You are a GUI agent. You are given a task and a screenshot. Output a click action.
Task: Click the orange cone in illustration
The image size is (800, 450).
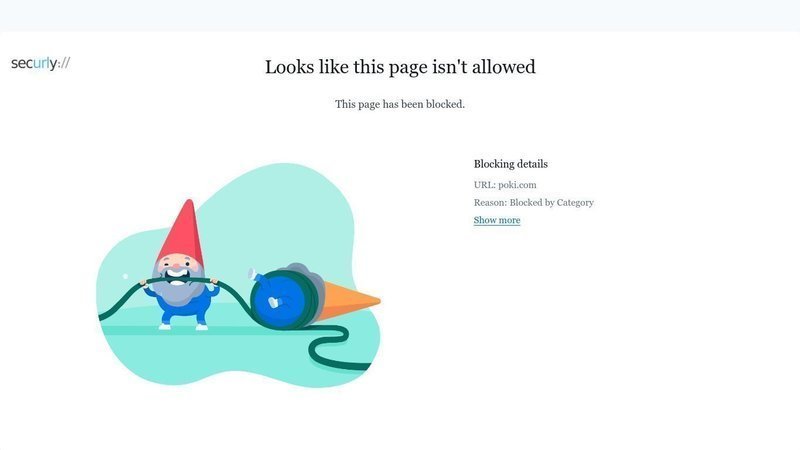point(351,301)
